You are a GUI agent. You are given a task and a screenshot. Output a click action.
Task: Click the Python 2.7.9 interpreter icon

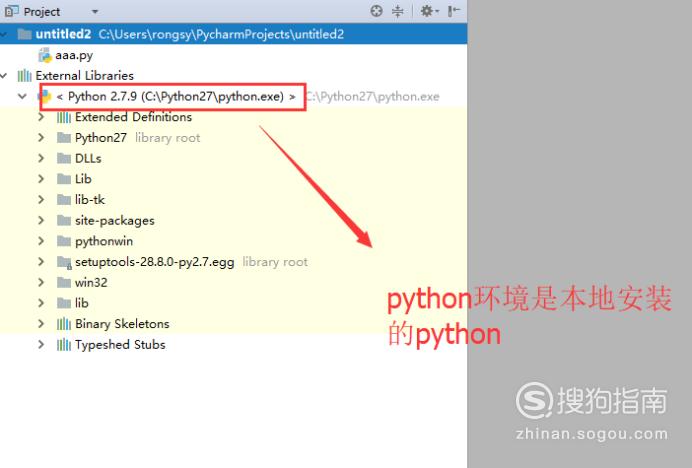[x=45, y=96]
